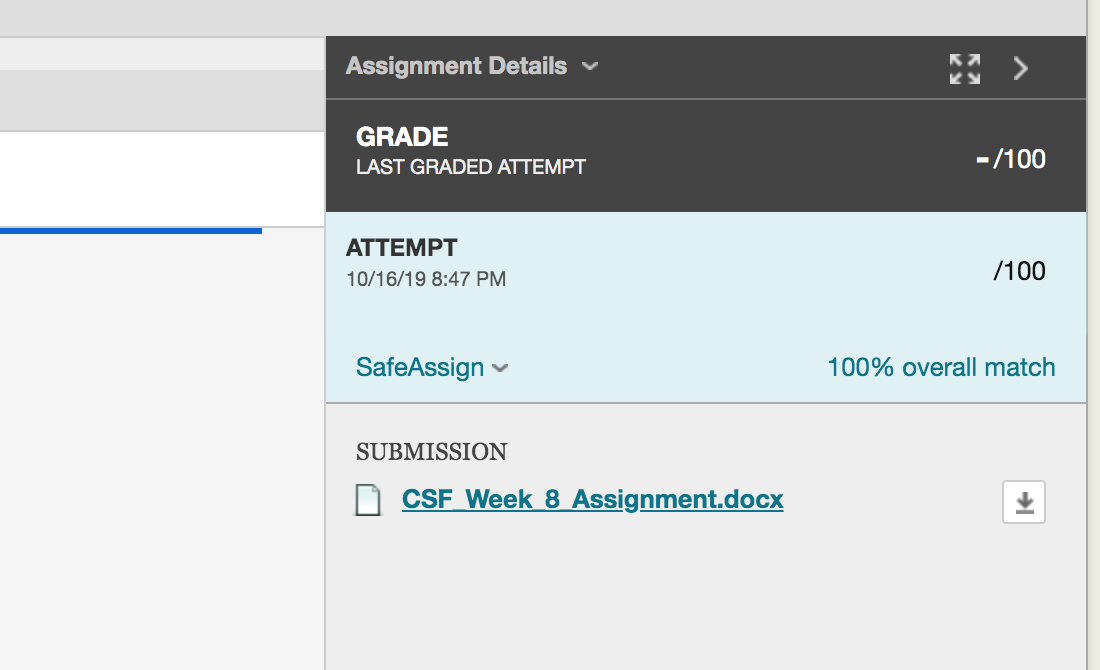Select the ATTEMPT row heading
The width and height of the screenshot is (1100, 670).
tap(401, 248)
